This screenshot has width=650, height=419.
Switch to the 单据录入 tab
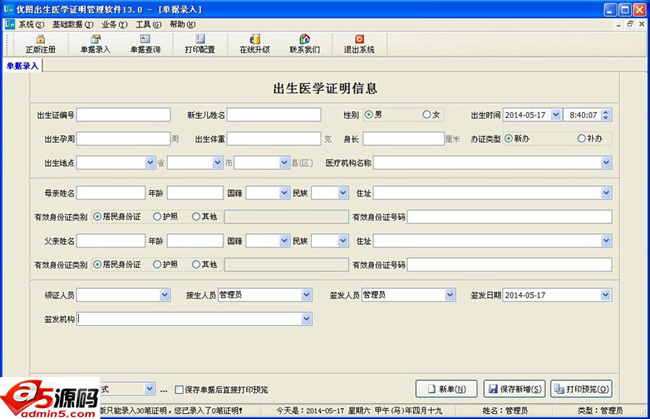[x=22, y=66]
